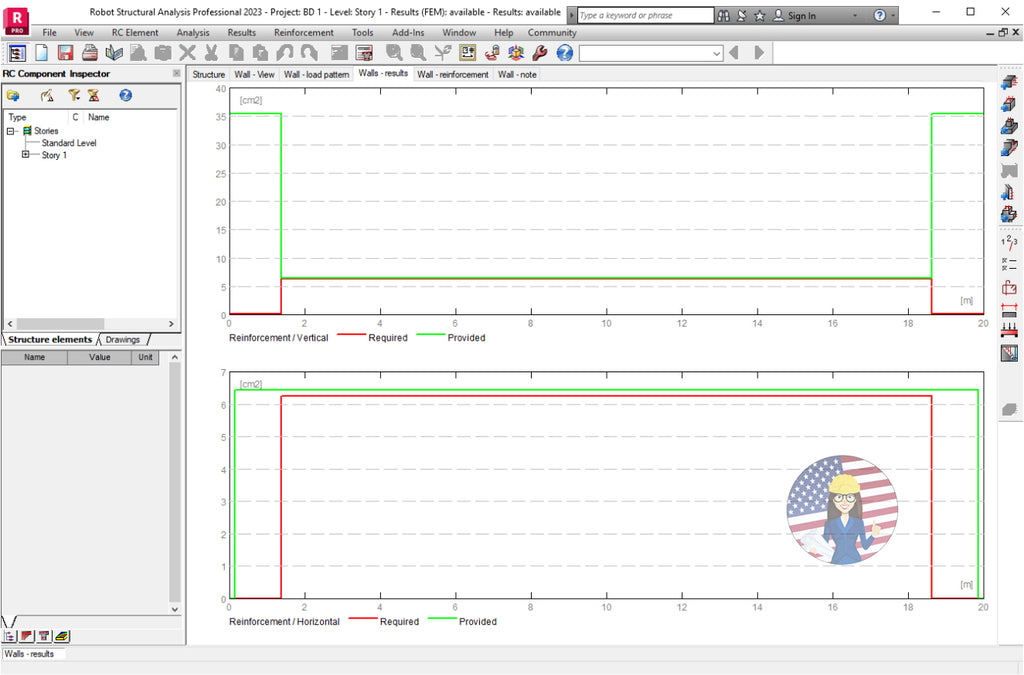Click the help question mark in Component Inspector toolbar
The height and width of the screenshot is (675, 1024).
(x=124, y=95)
